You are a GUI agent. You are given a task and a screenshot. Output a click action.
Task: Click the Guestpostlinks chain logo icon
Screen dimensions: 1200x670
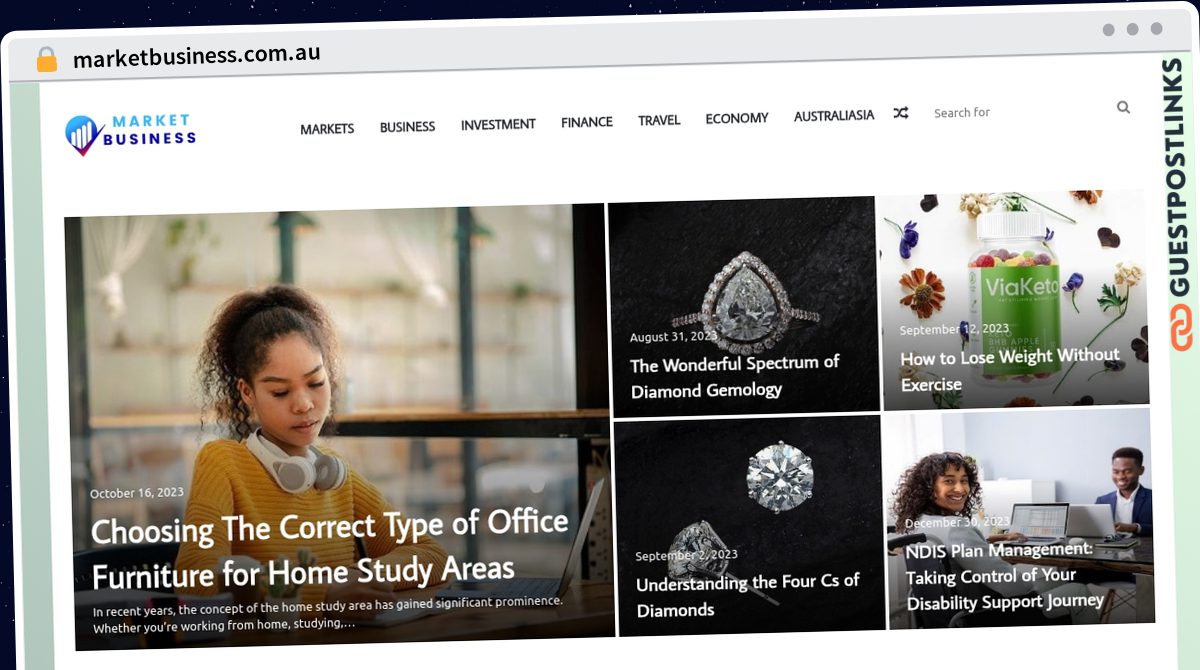click(x=1182, y=329)
